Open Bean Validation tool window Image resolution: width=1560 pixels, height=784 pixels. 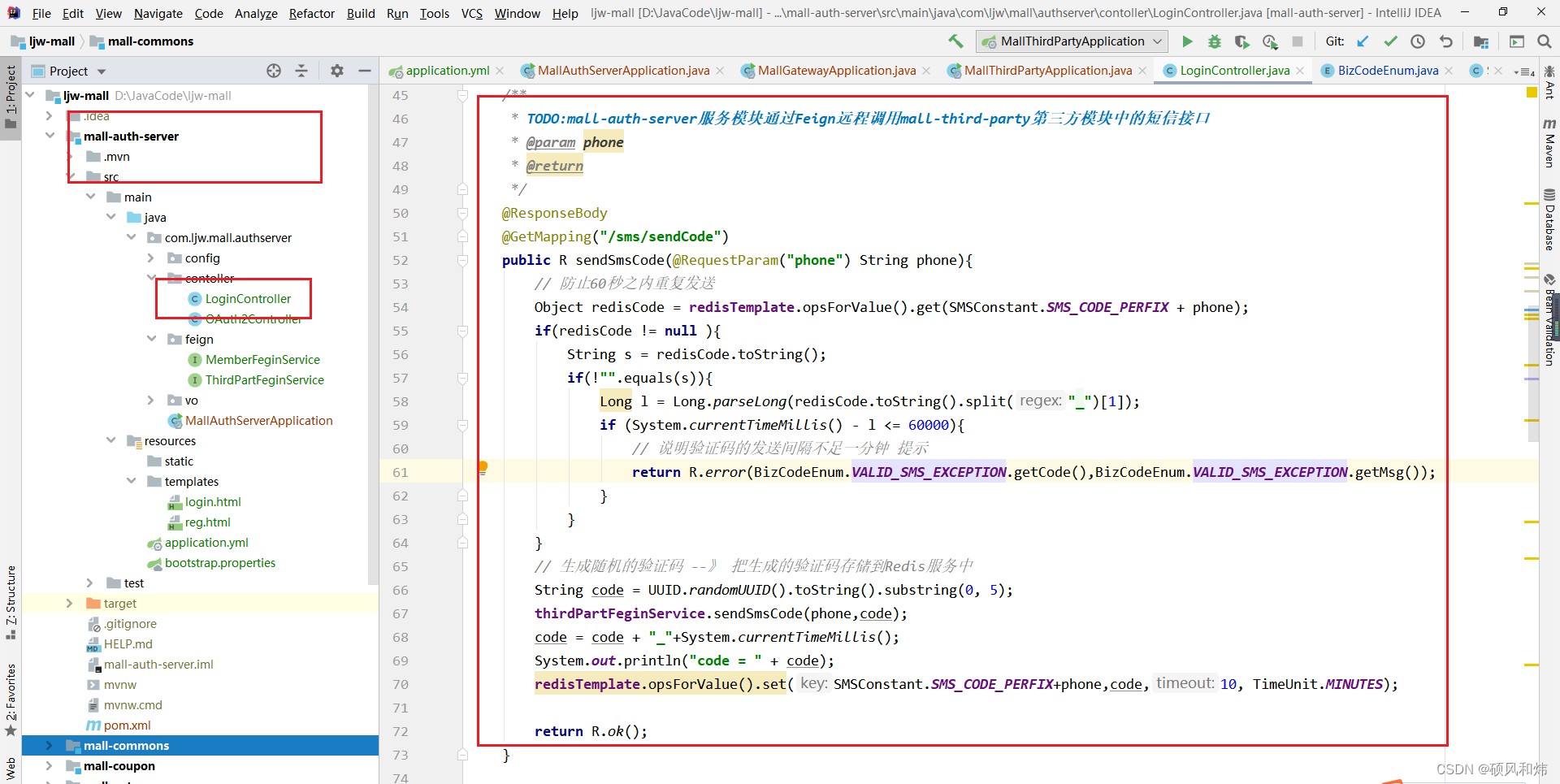[1549, 320]
